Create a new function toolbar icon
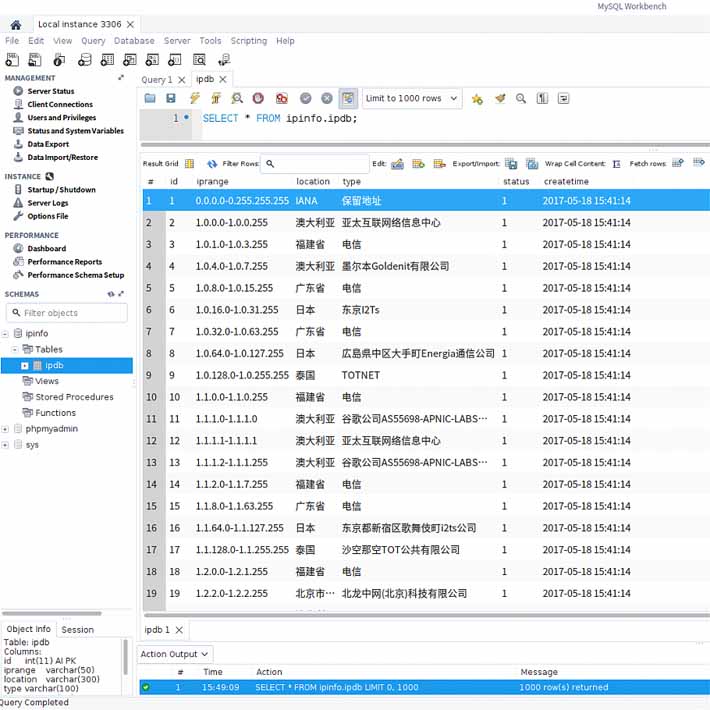710x710 pixels. tap(175, 59)
